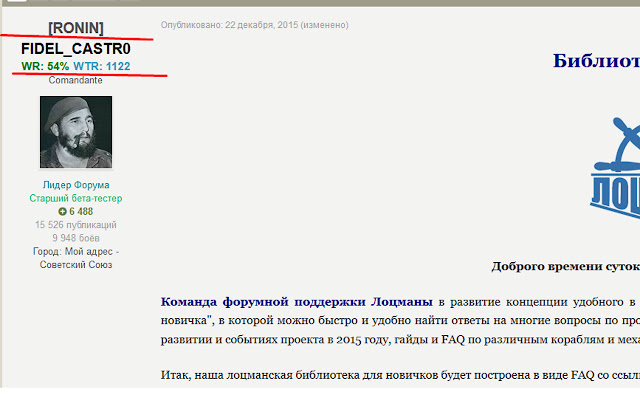640x400 pixels.
Task: Click the Советский Союз text
Action: (x=76, y=264)
